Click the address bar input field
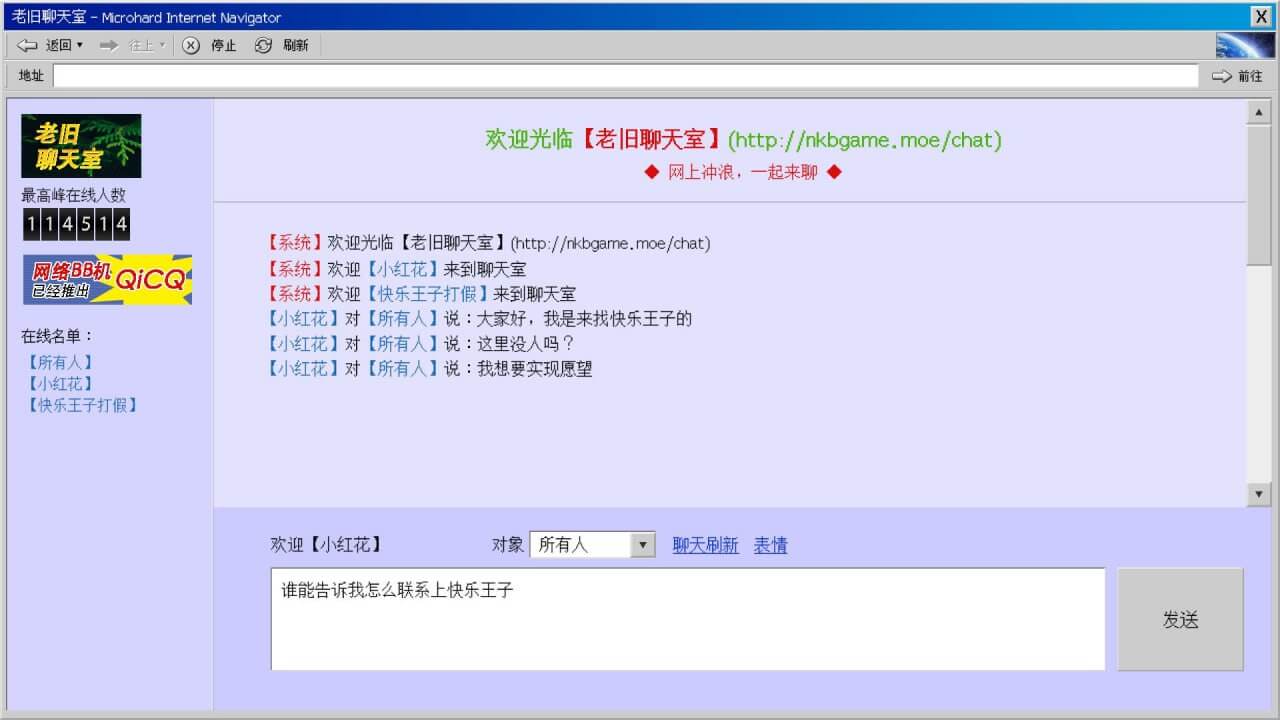The height and width of the screenshot is (720, 1280). point(625,76)
